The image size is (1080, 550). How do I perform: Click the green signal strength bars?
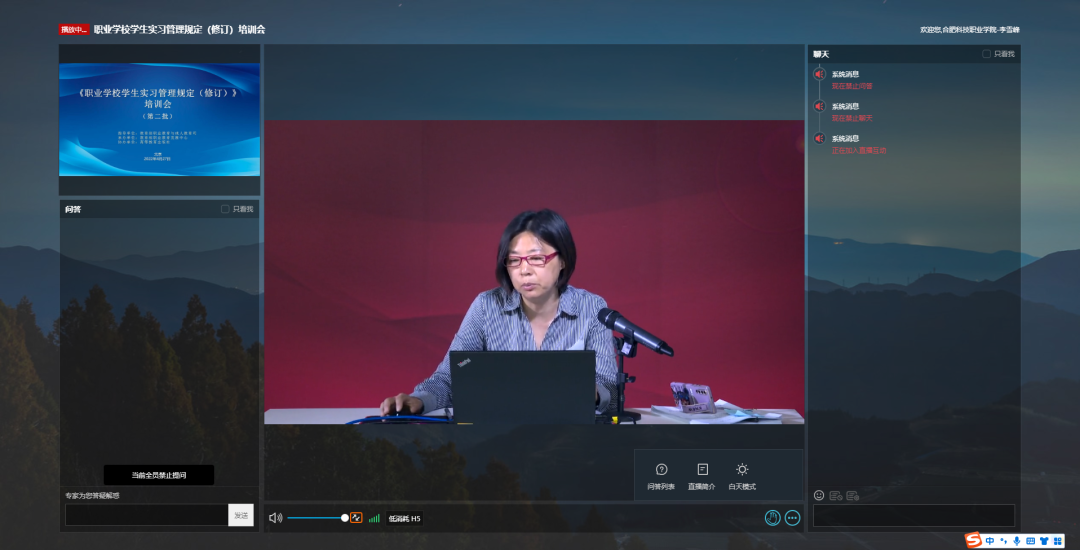pos(374,518)
